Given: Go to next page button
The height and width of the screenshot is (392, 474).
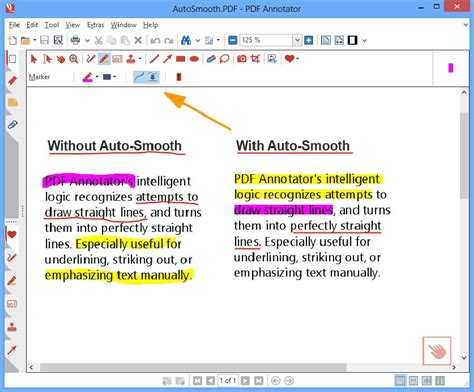Looking at the screenshot, I should [x=245, y=380].
